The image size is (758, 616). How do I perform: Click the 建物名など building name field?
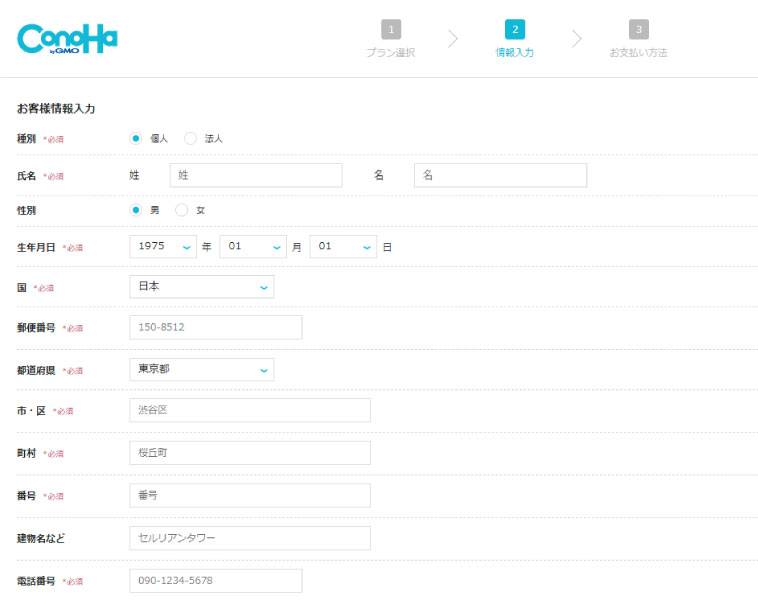[x=250, y=538]
